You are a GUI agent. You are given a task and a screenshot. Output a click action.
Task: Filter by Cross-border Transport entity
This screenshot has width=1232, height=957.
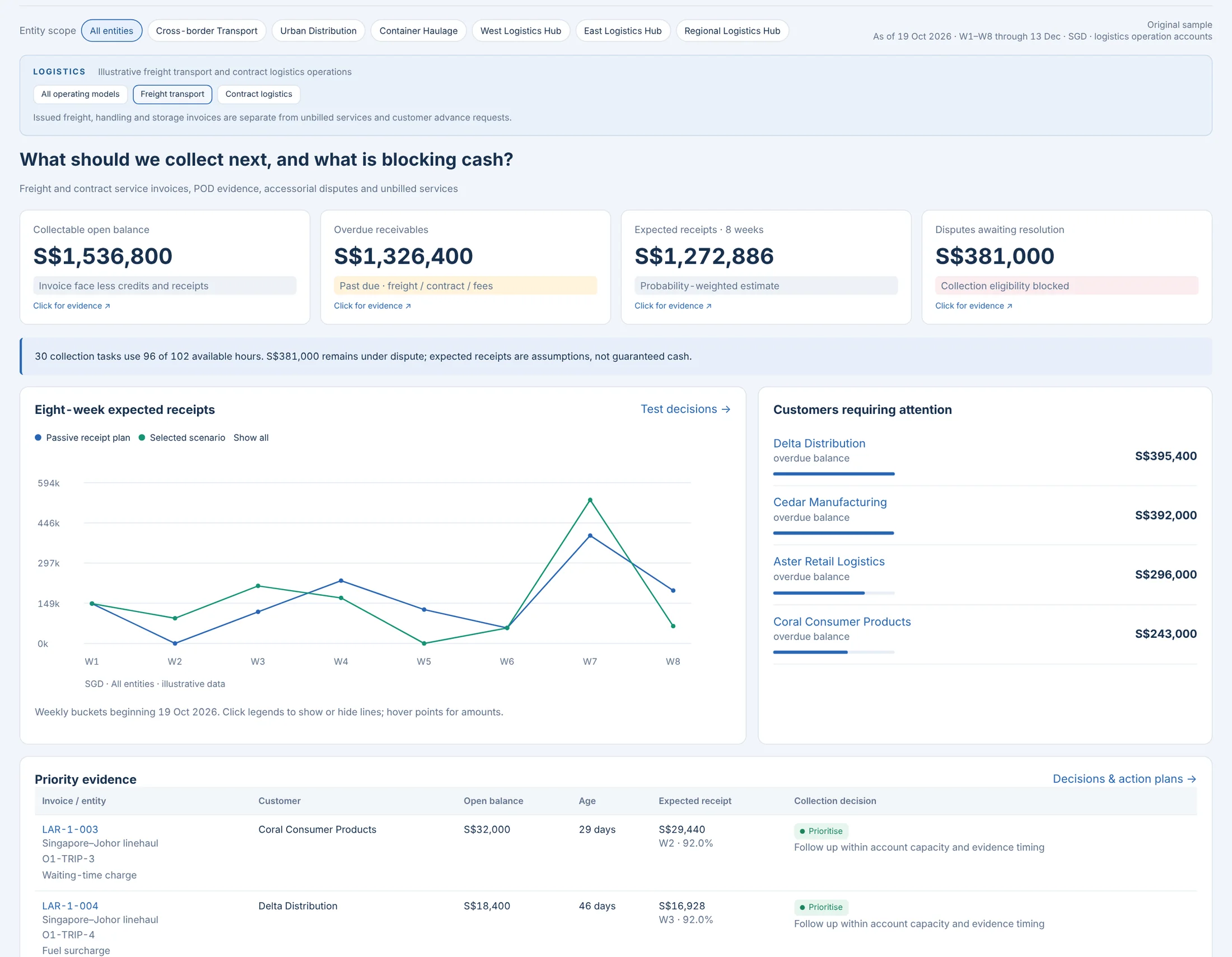tap(207, 30)
